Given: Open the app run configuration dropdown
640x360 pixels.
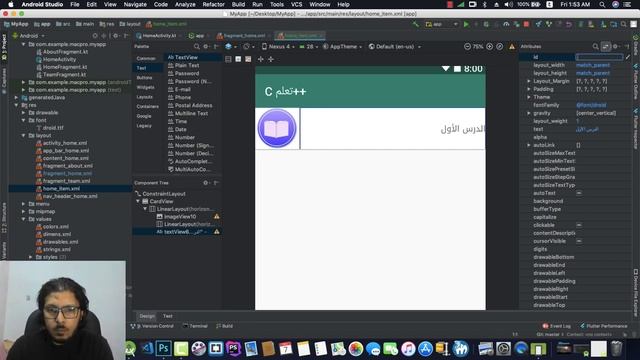Looking at the screenshot, I should tap(441, 24).
